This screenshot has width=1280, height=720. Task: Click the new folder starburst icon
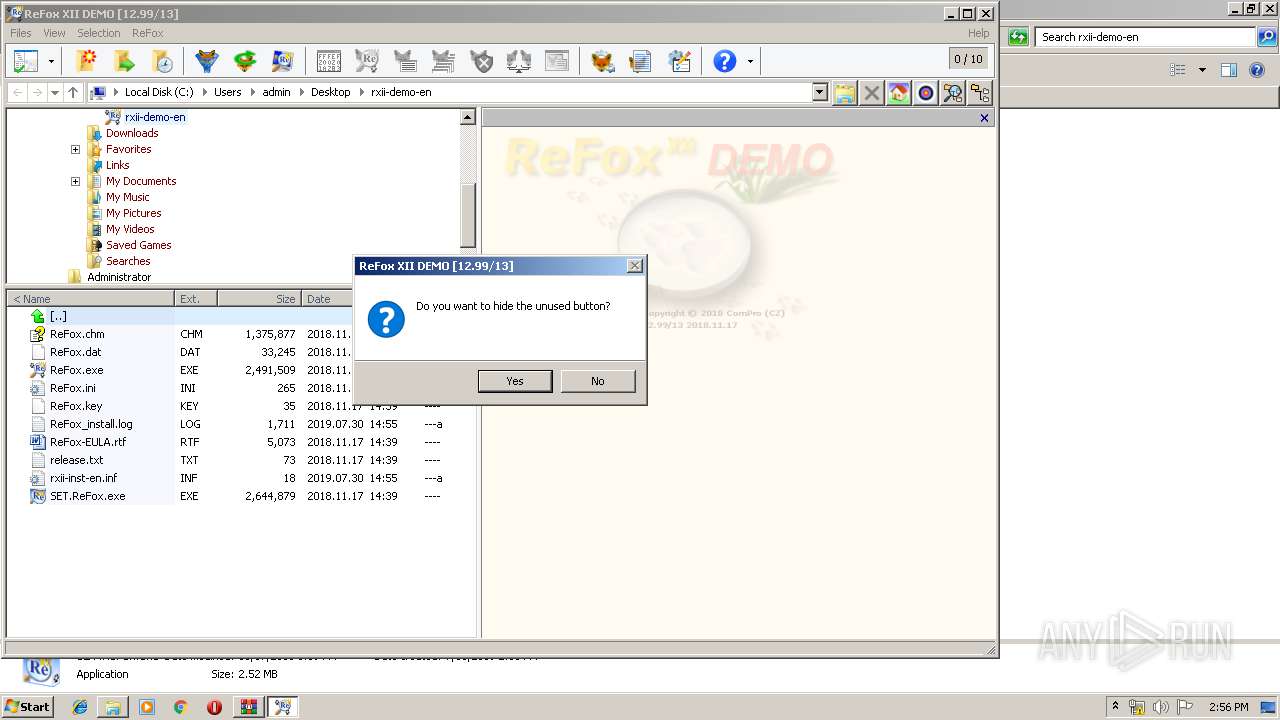pyautogui.click(x=87, y=61)
